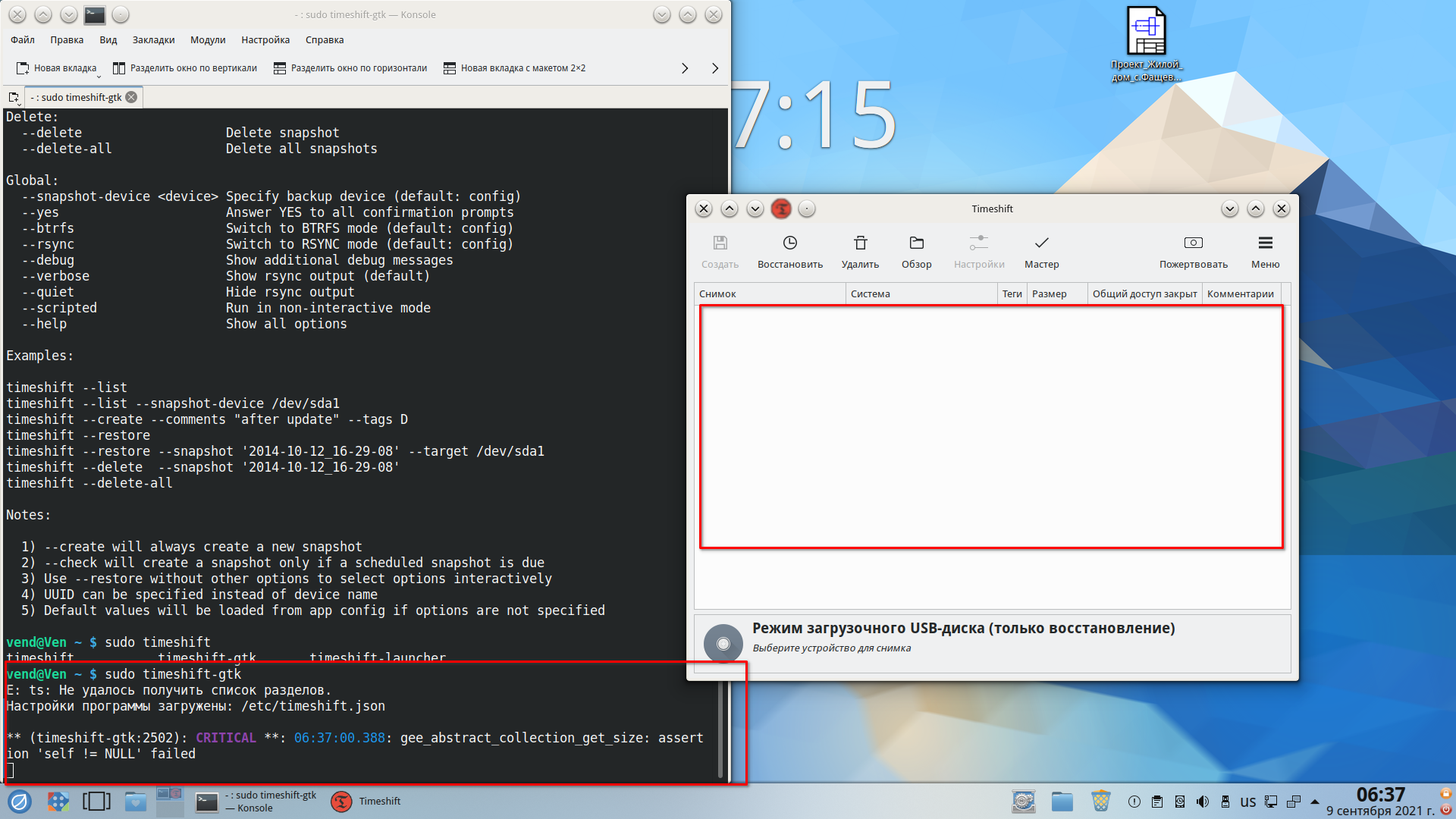Open the Настройка menu in Konsole
The height and width of the screenshot is (819, 1456).
(265, 40)
